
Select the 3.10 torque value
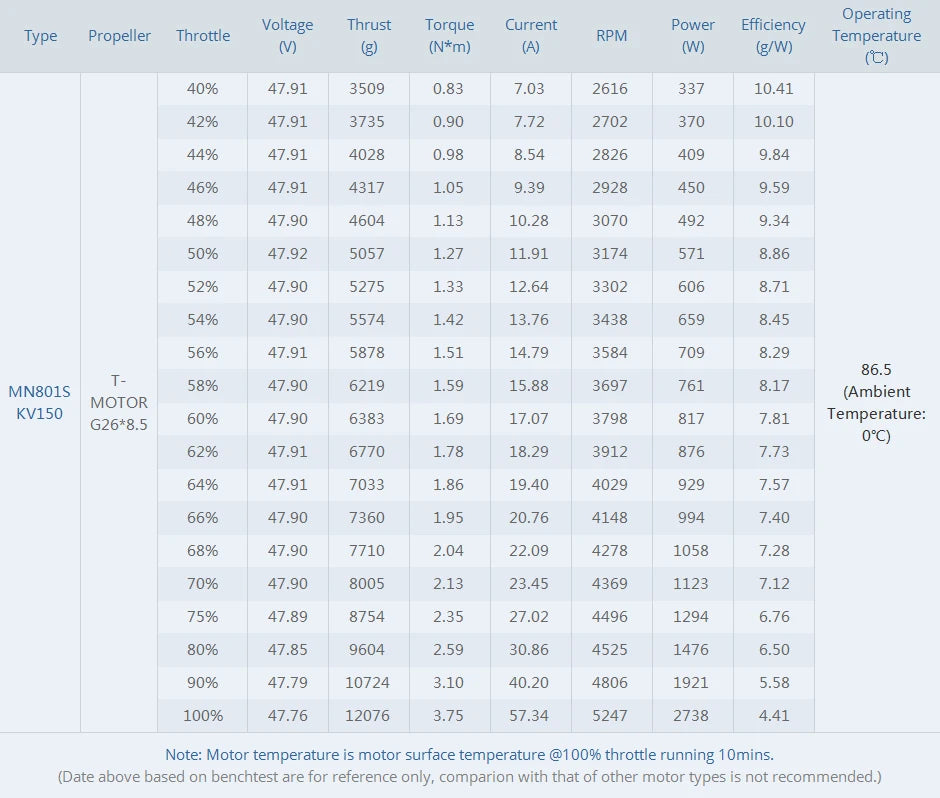(x=448, y=682)
